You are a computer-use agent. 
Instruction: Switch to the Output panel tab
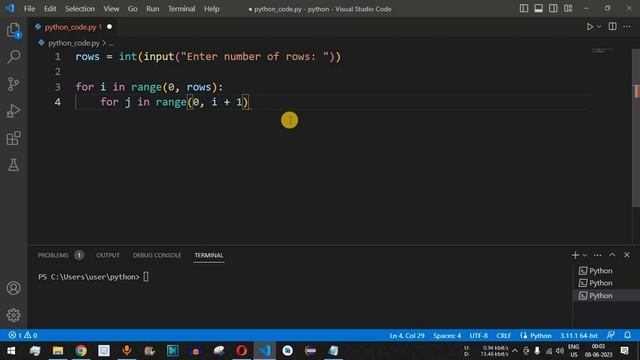pyautogui.click(x=108, y=255)
